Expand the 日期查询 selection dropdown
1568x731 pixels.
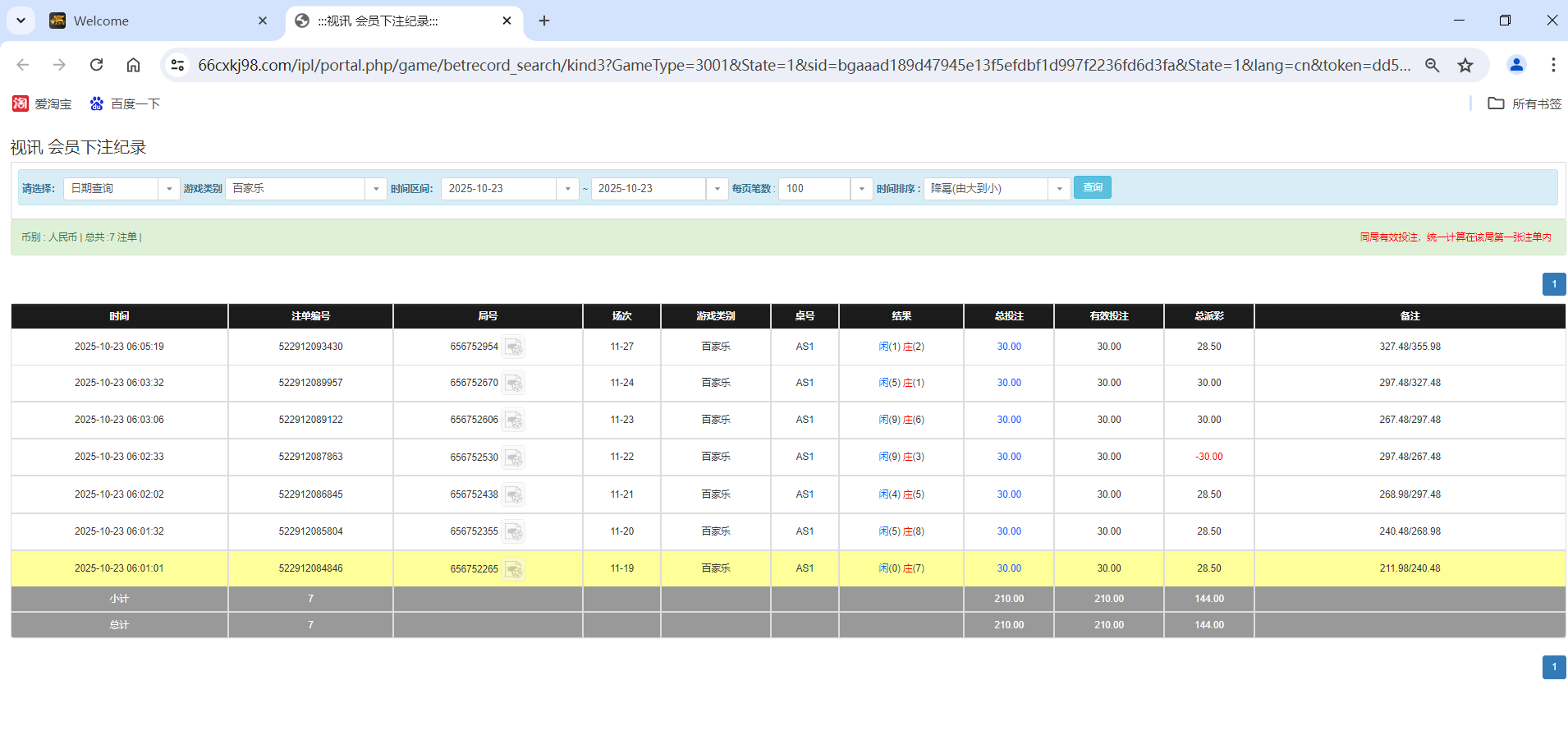point(121,189)
